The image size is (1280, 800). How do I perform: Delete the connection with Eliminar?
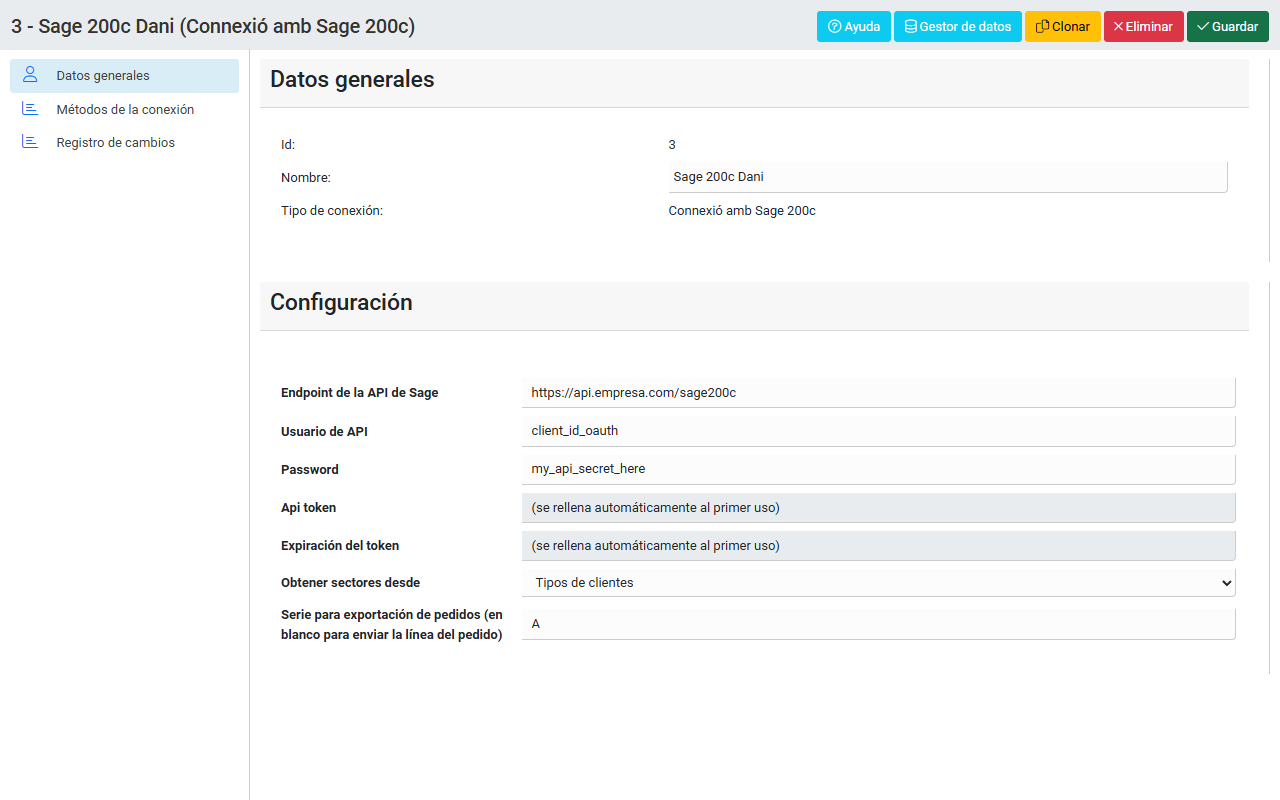1144,27
